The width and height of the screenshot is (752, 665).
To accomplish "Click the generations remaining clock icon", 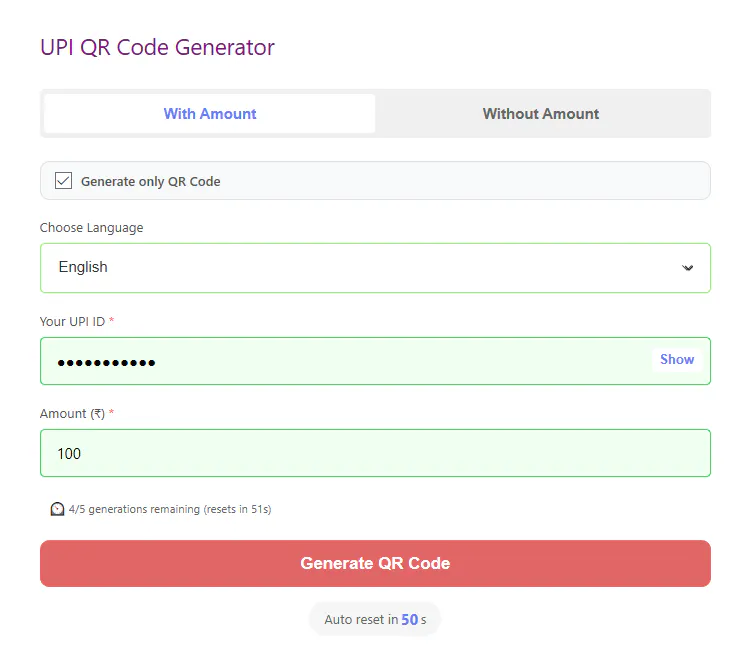I will tap(57, 509).
